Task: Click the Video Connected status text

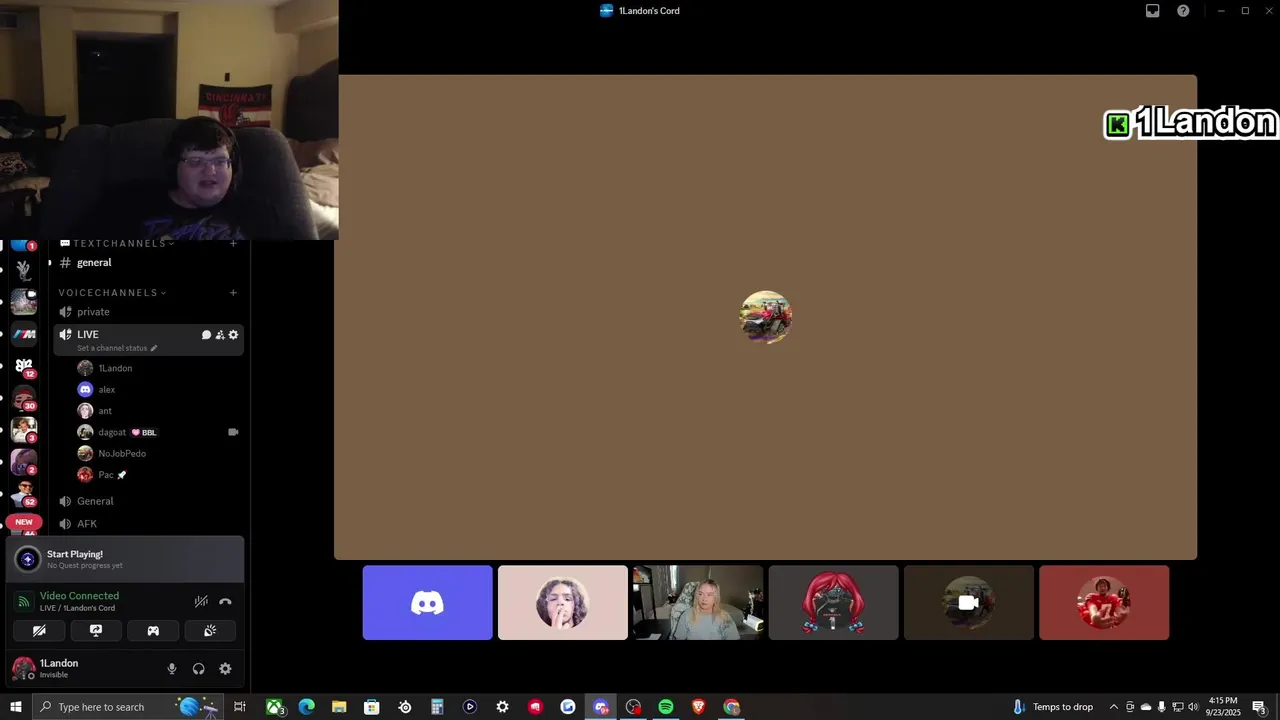Action: [79, 596]
